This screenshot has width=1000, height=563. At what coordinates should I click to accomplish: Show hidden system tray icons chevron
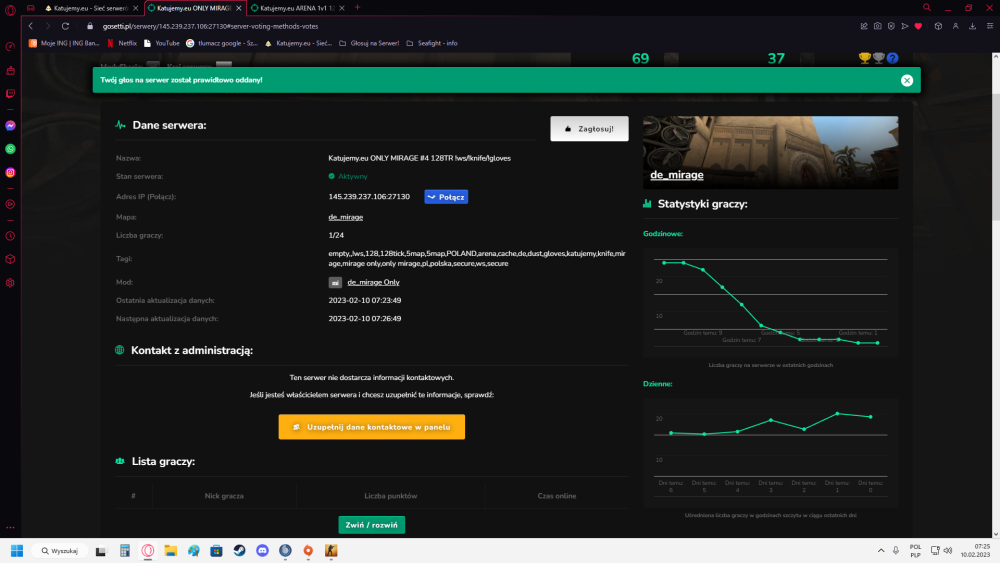tap(881, 551)
